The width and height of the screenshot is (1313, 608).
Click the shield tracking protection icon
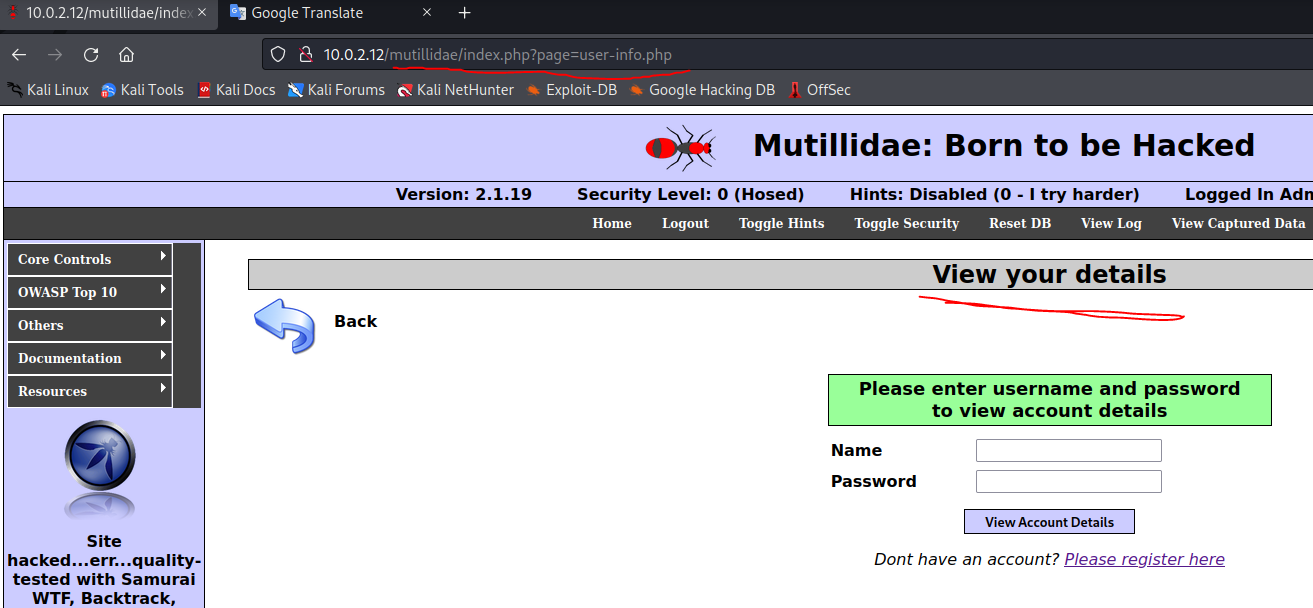[279, 55]
